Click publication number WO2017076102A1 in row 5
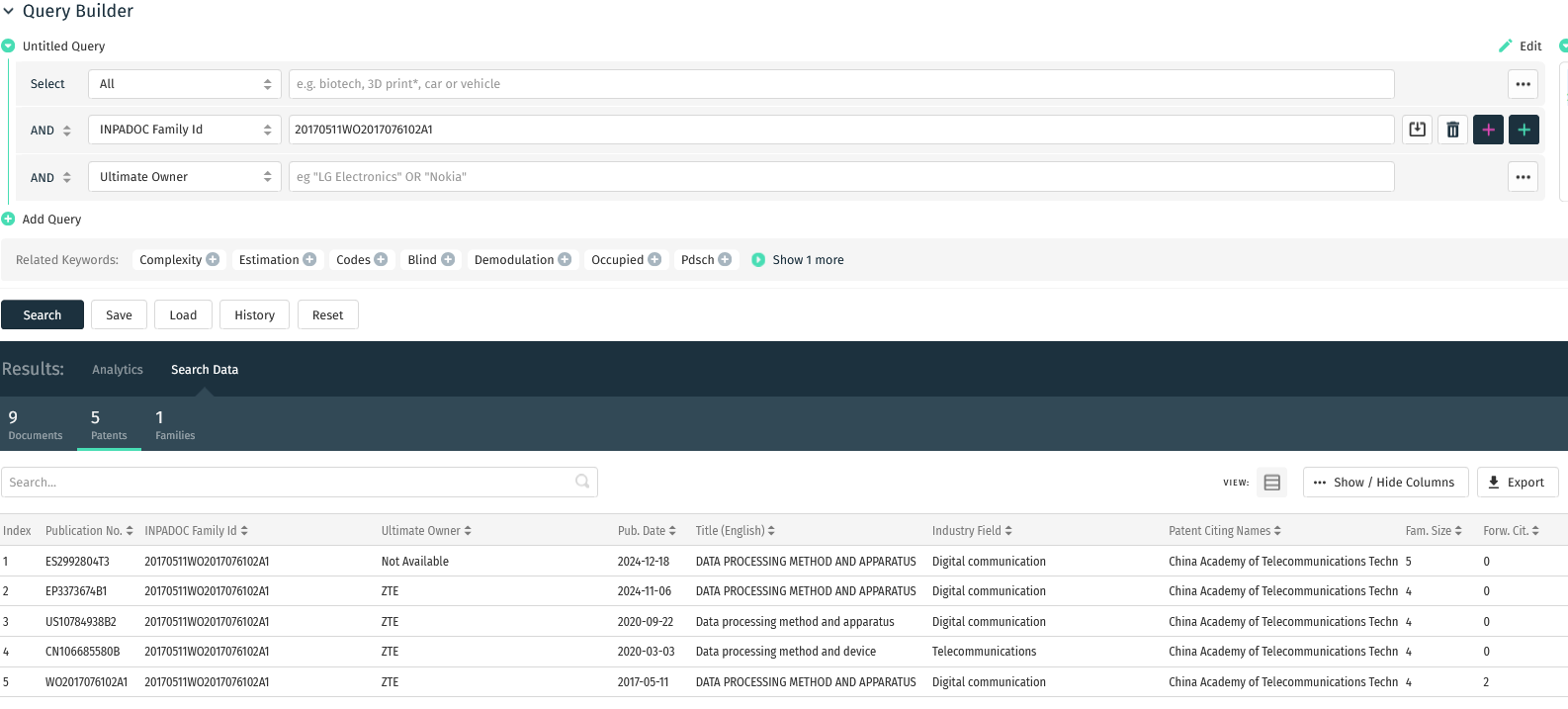 pyautogui.click(x=86, y=682)
